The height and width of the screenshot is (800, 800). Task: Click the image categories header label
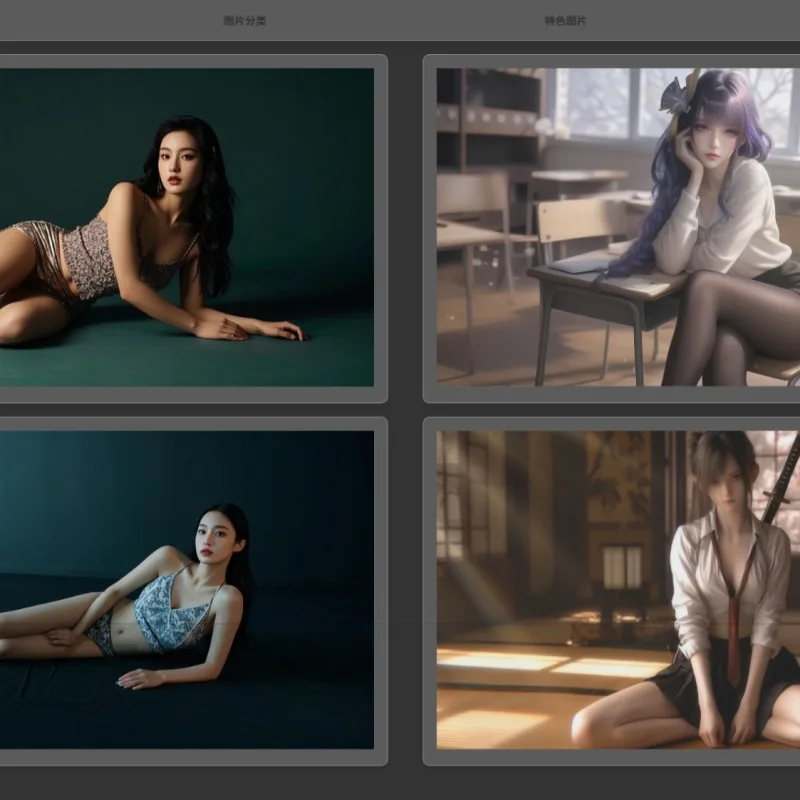244,21
